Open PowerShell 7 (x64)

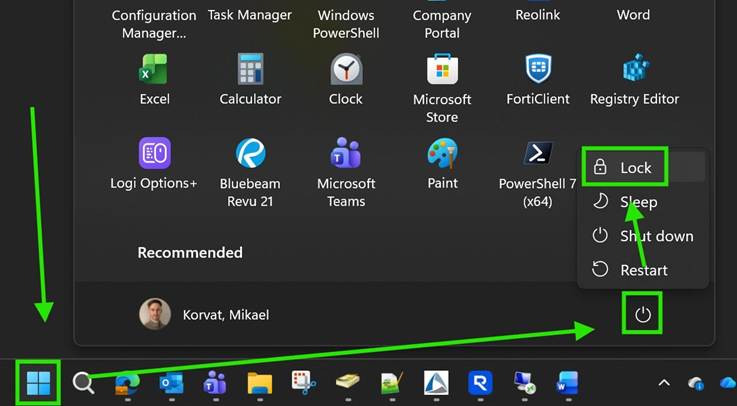click(x=537, y=172)
